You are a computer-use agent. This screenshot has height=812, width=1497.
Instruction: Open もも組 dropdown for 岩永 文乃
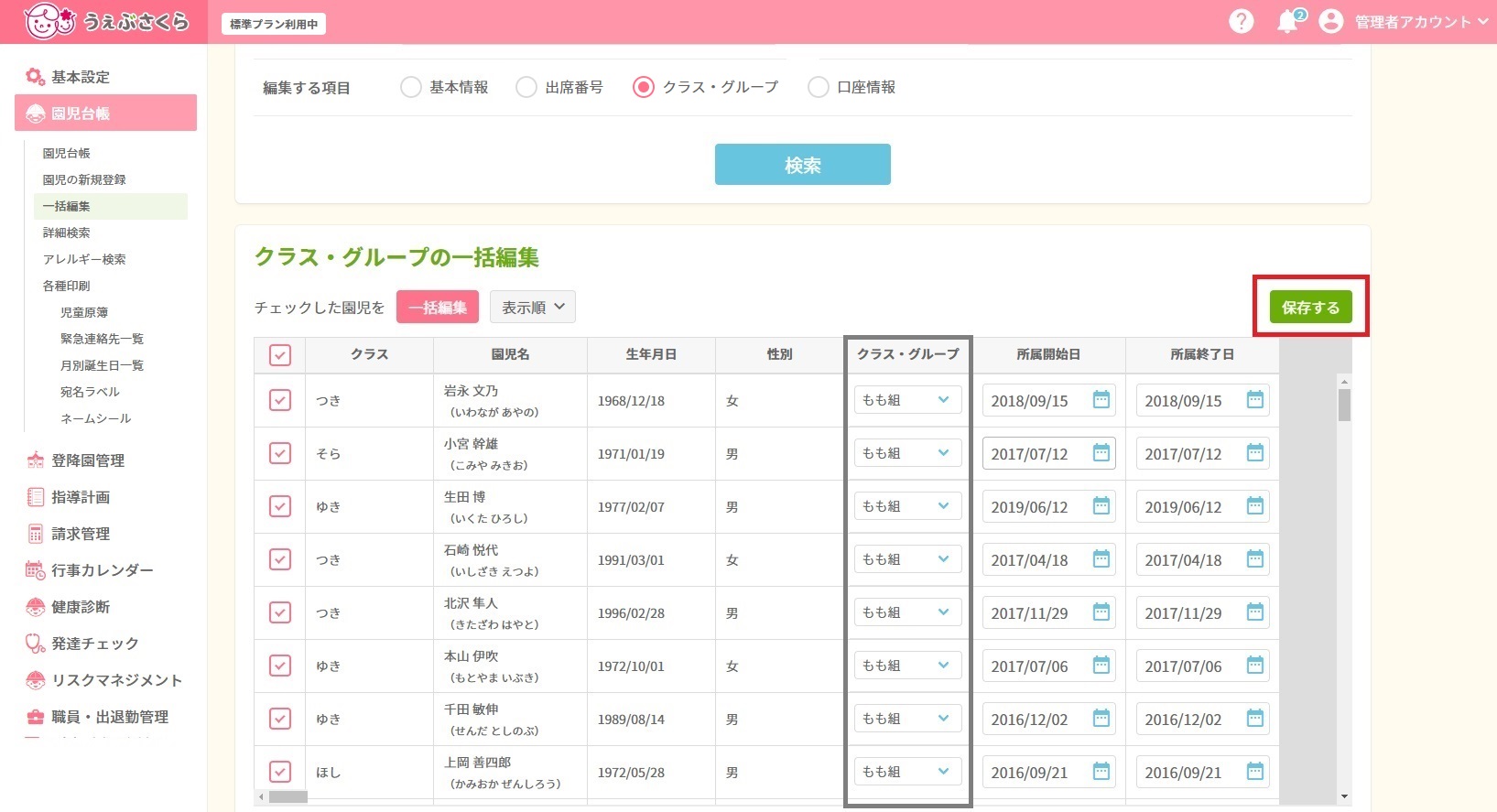click(x=907, y=400)
